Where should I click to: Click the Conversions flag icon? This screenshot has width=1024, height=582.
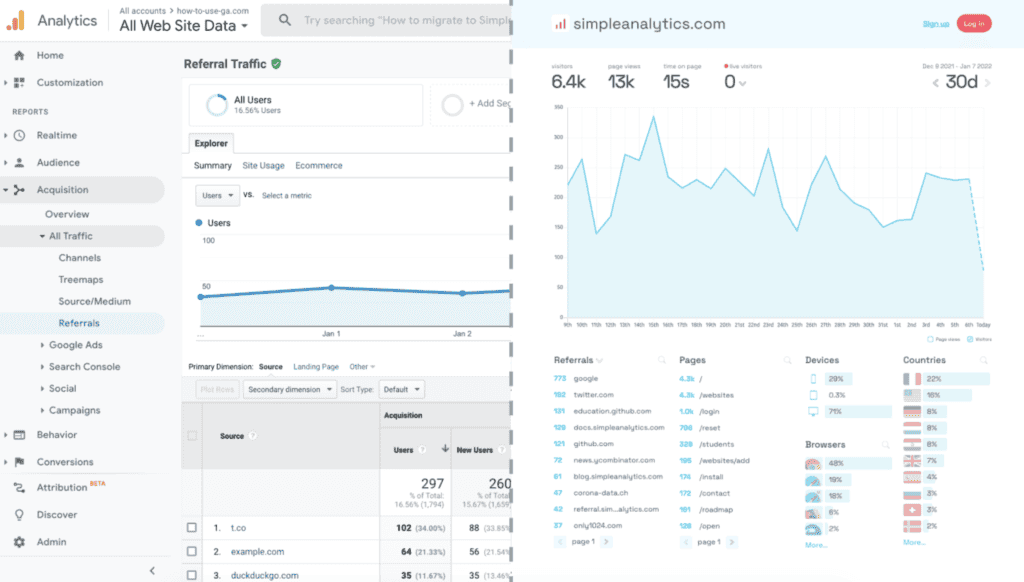click(x=19, y=462)
